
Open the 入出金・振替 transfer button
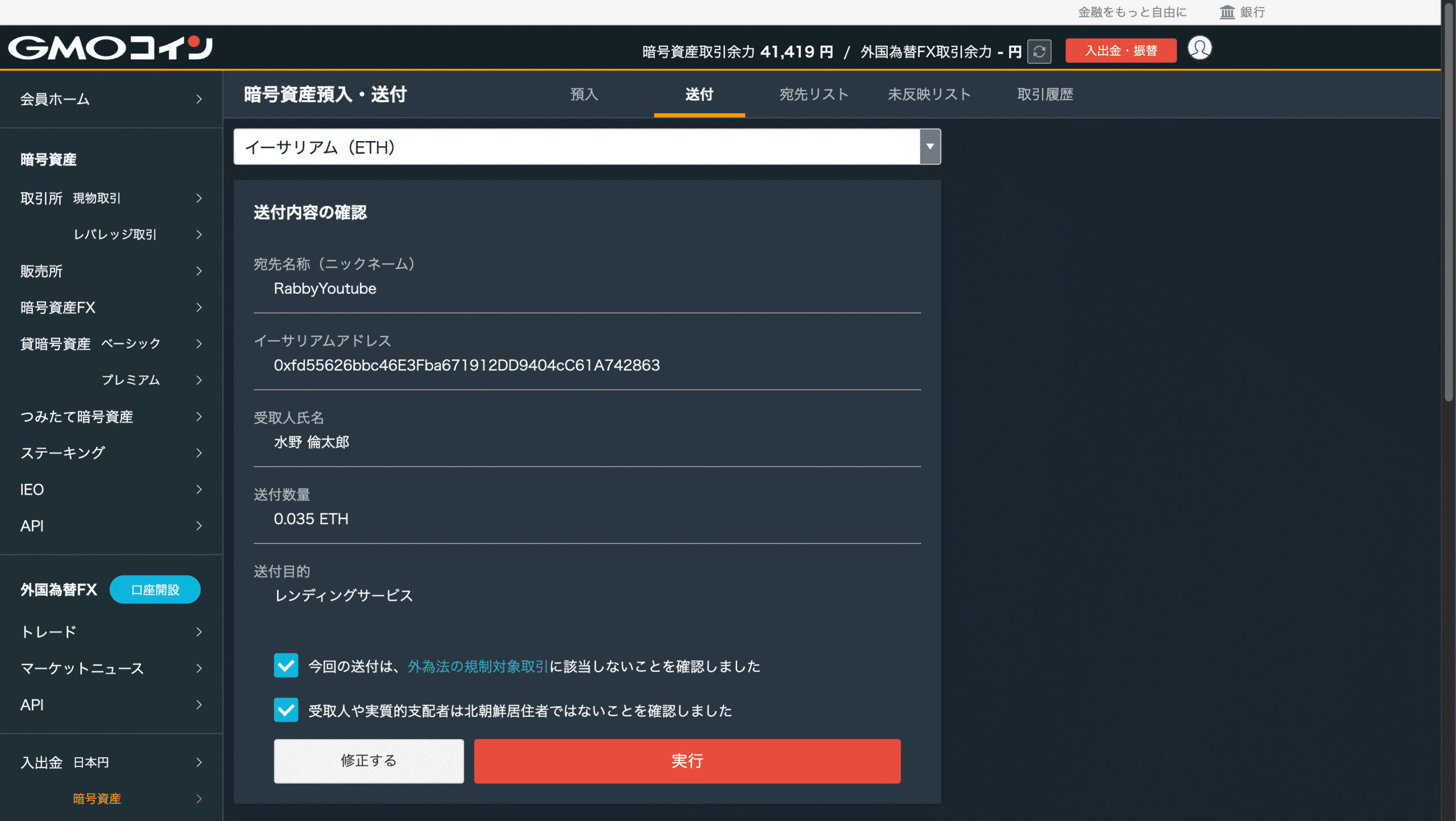(1120, 50)
